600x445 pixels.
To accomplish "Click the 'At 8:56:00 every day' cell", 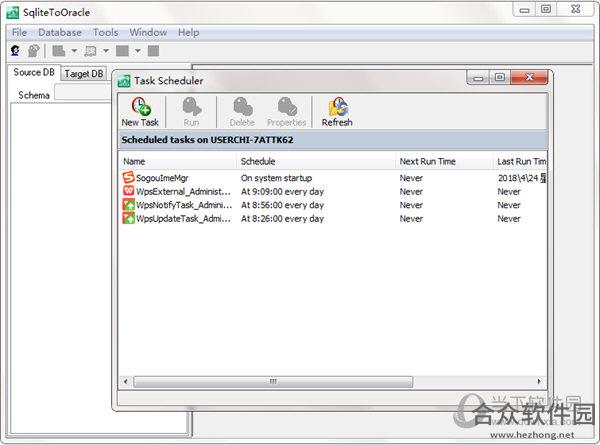I will (282, 205).
